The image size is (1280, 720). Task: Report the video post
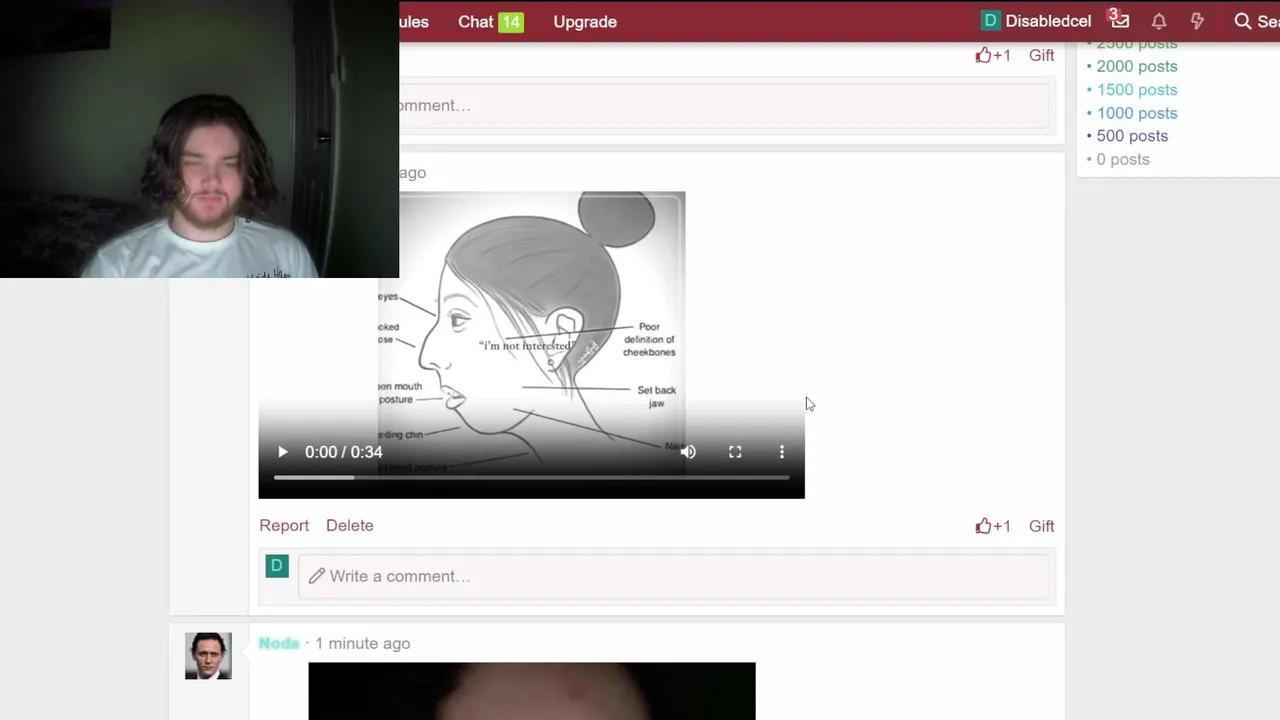tap(284, 525)
